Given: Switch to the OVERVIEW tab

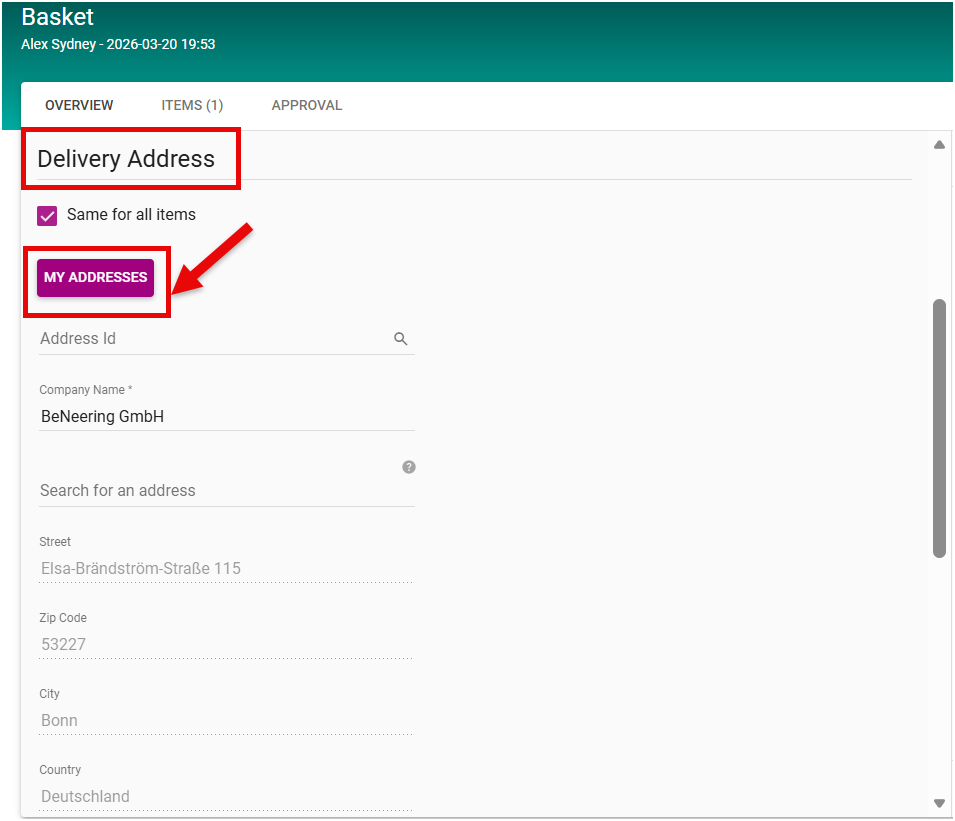Looking at the screenshot, I should [79, 105].
